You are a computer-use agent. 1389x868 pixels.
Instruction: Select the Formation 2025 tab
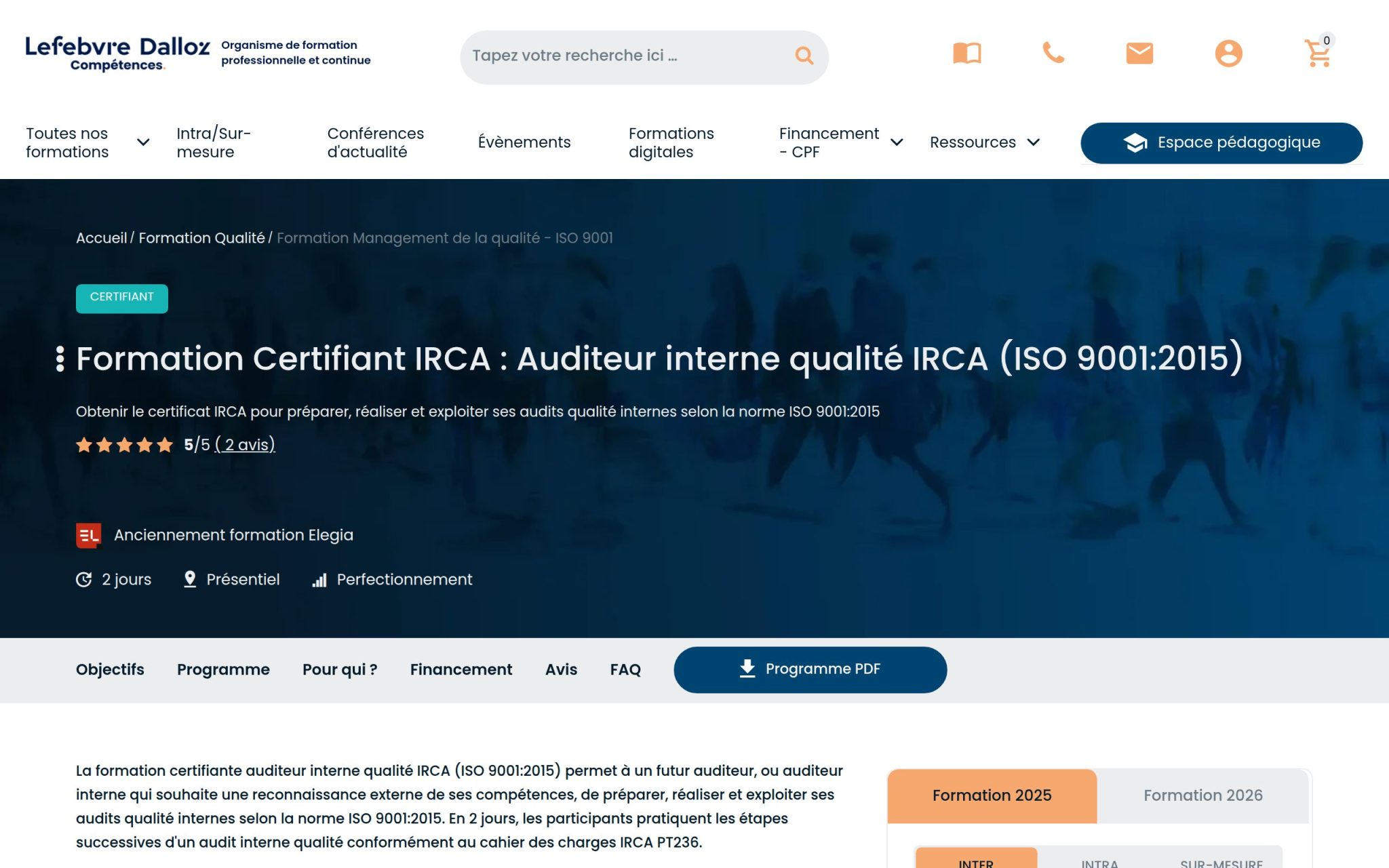pos(992,795)
